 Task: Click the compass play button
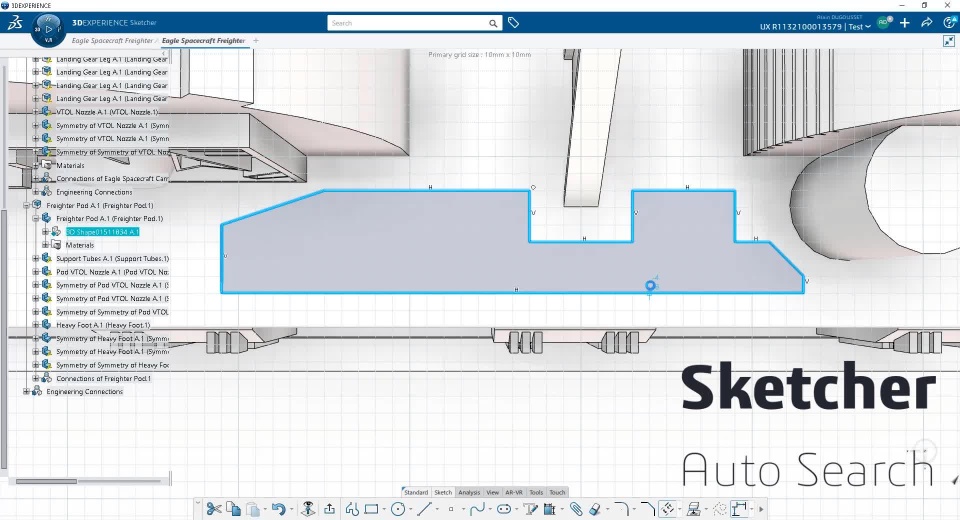pyautogui.click(x=48, y=29)
